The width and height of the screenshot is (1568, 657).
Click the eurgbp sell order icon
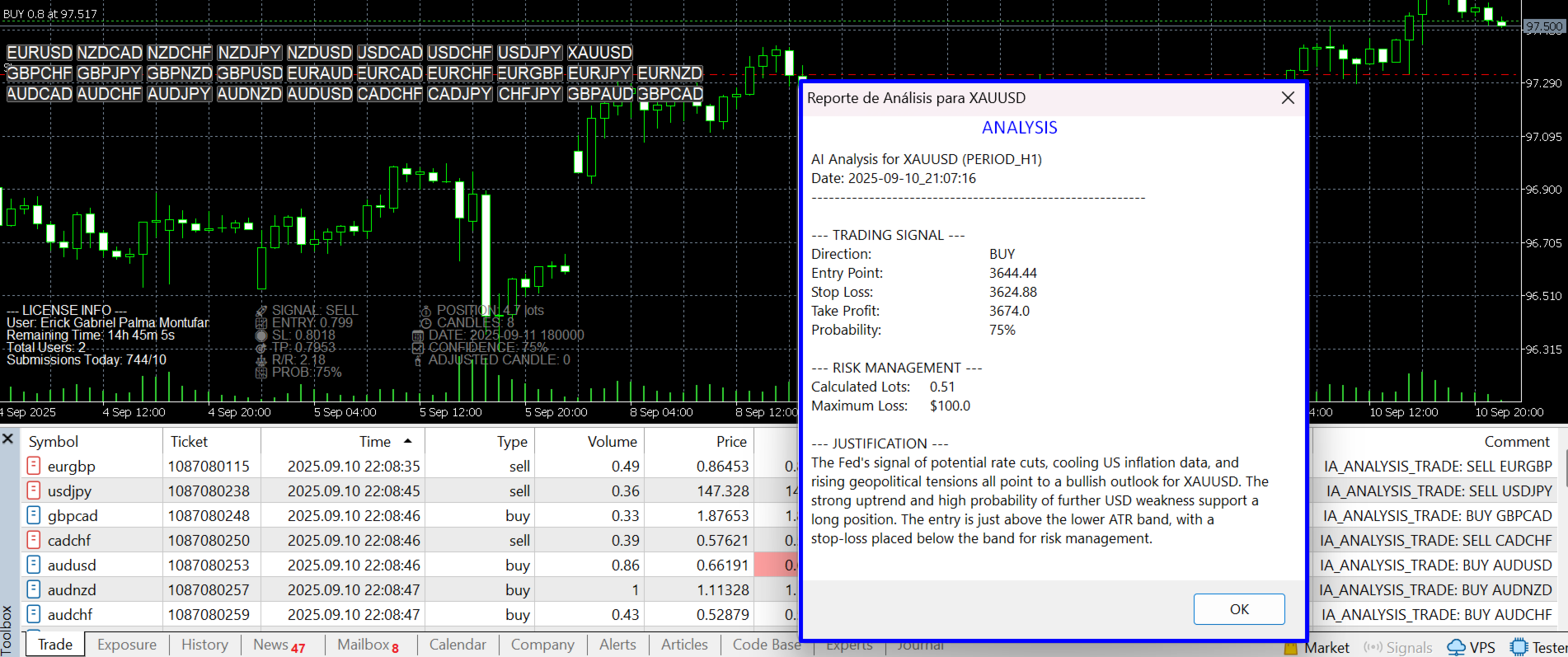34,466
